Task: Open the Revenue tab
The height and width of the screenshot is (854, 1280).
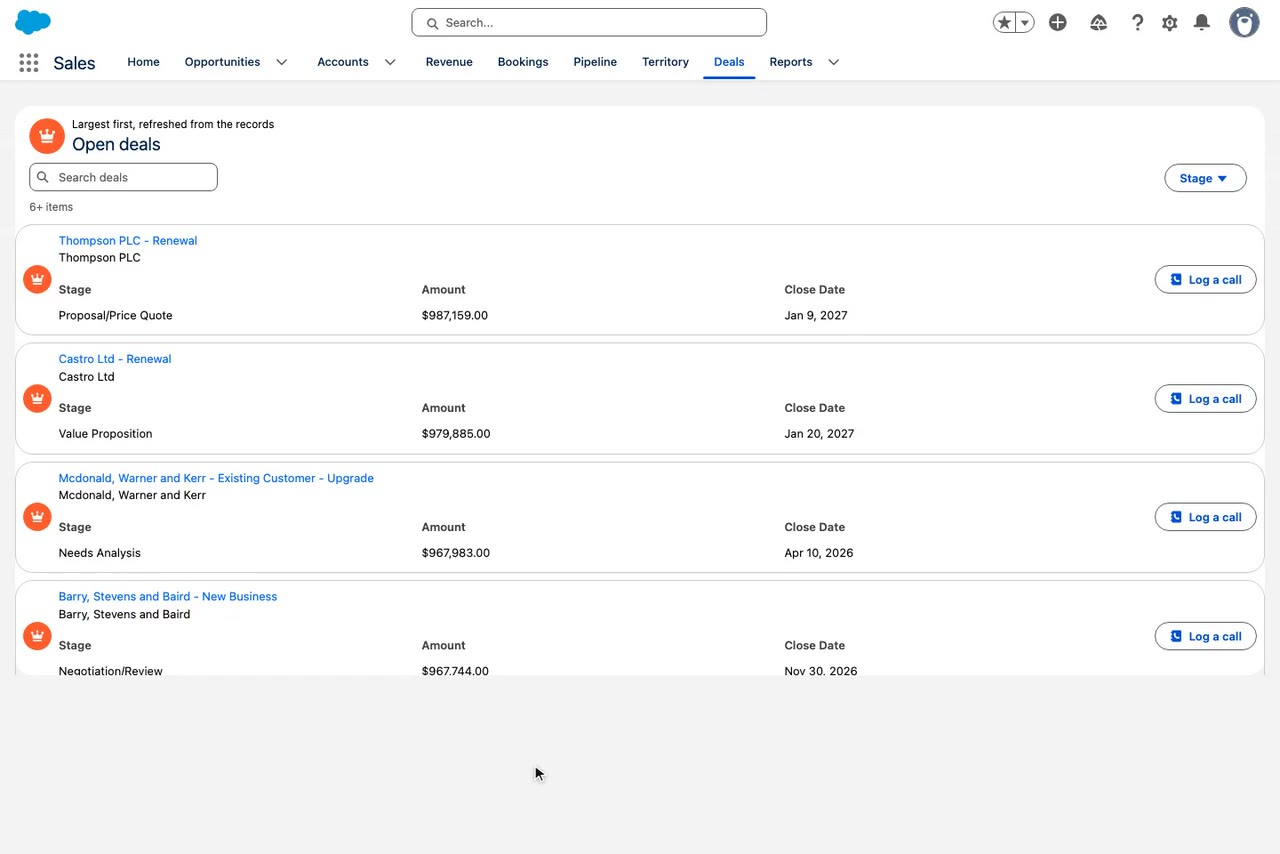Action: coord(449,62)
